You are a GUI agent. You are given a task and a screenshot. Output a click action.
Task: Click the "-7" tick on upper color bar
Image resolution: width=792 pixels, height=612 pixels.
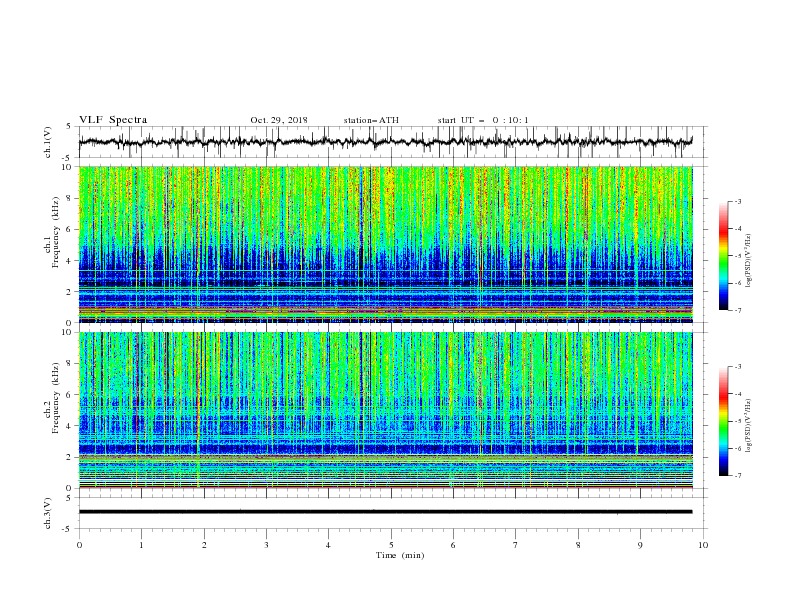click(737, 310)
